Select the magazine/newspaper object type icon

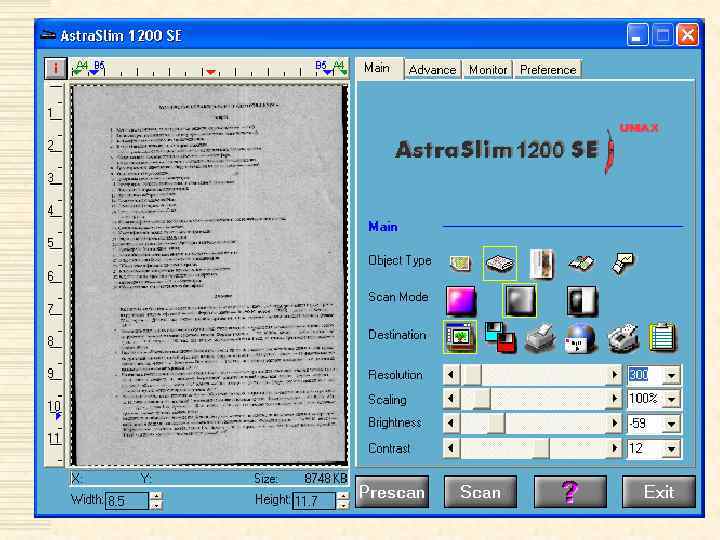[x=581, y=263]
